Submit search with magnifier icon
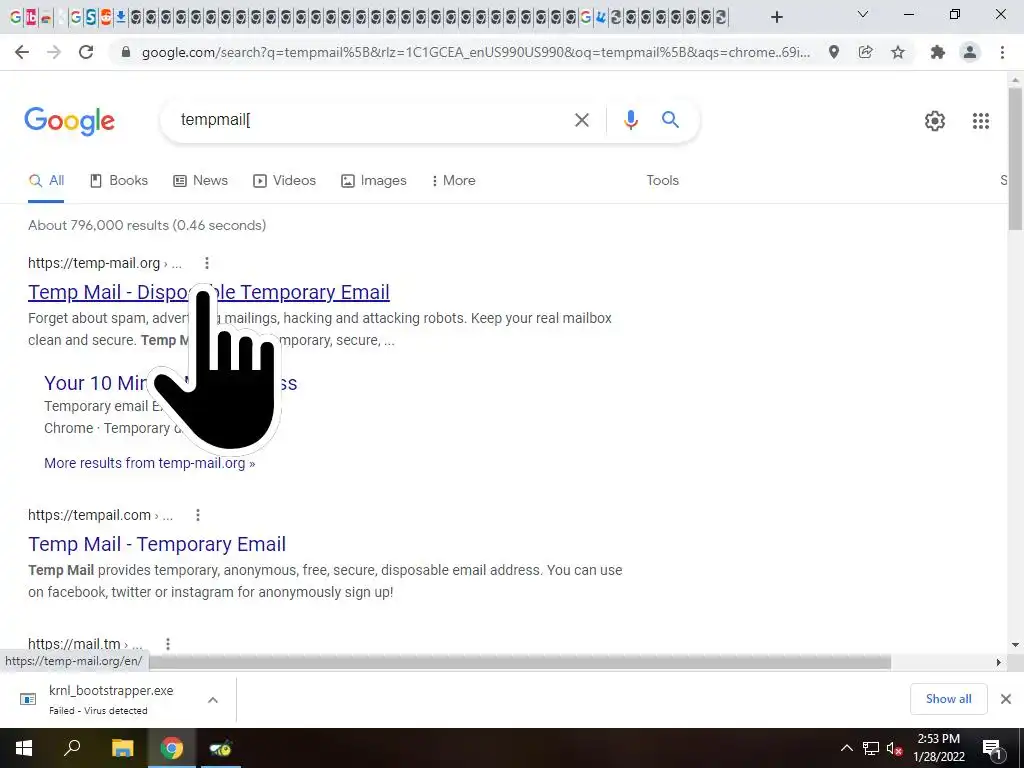The image size is (1024, 768). point(670,120)
